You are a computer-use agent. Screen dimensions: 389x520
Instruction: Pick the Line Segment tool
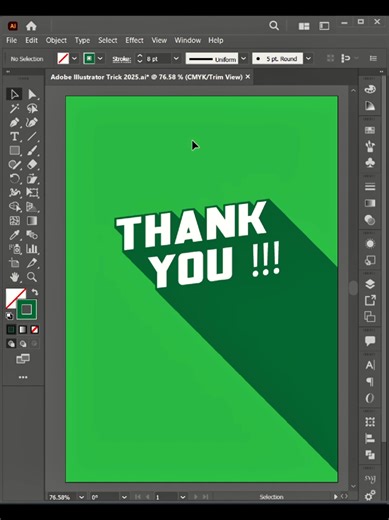pos(32,137)
